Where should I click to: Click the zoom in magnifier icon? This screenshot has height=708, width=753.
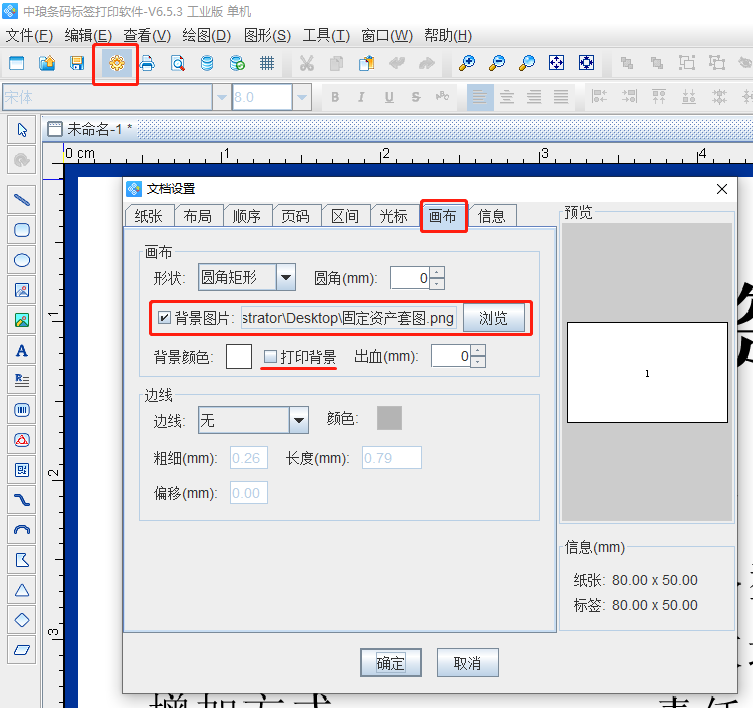coord(466,64)
